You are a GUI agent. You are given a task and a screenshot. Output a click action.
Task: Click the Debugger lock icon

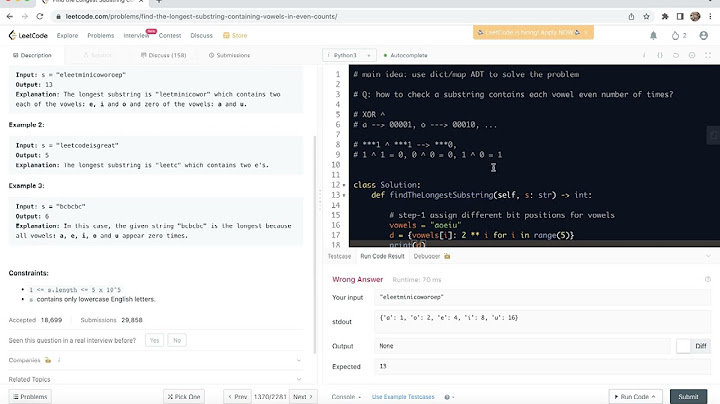click(x=447, y=256)
